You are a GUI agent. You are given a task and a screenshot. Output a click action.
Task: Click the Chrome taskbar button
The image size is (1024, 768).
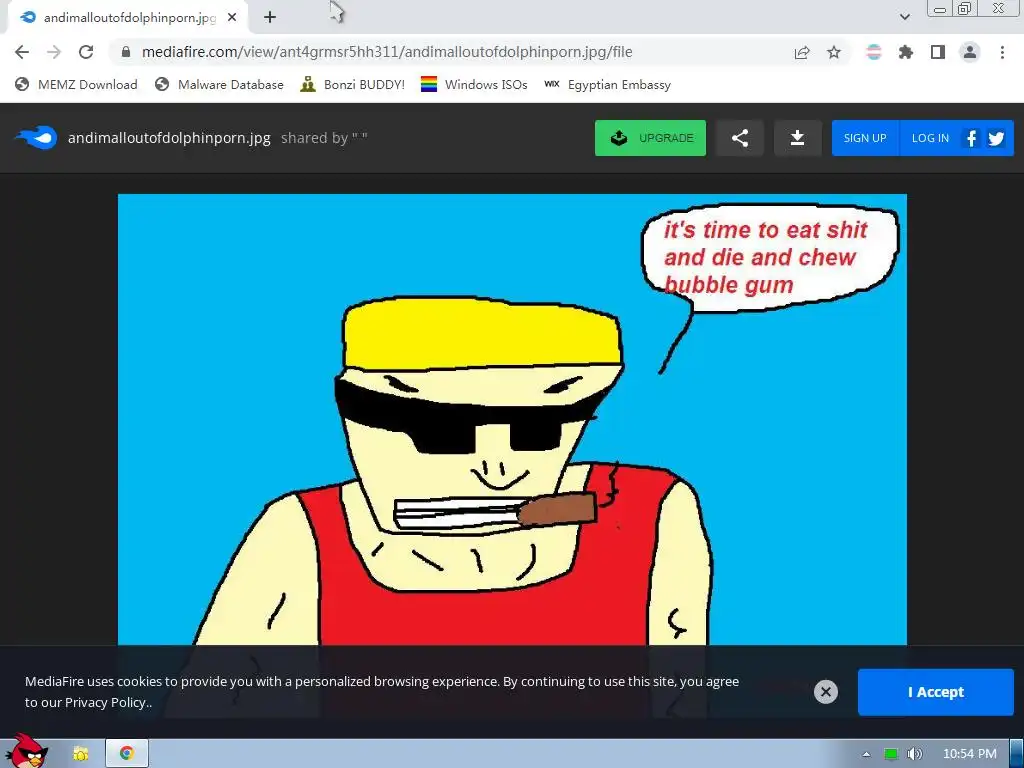127,754
